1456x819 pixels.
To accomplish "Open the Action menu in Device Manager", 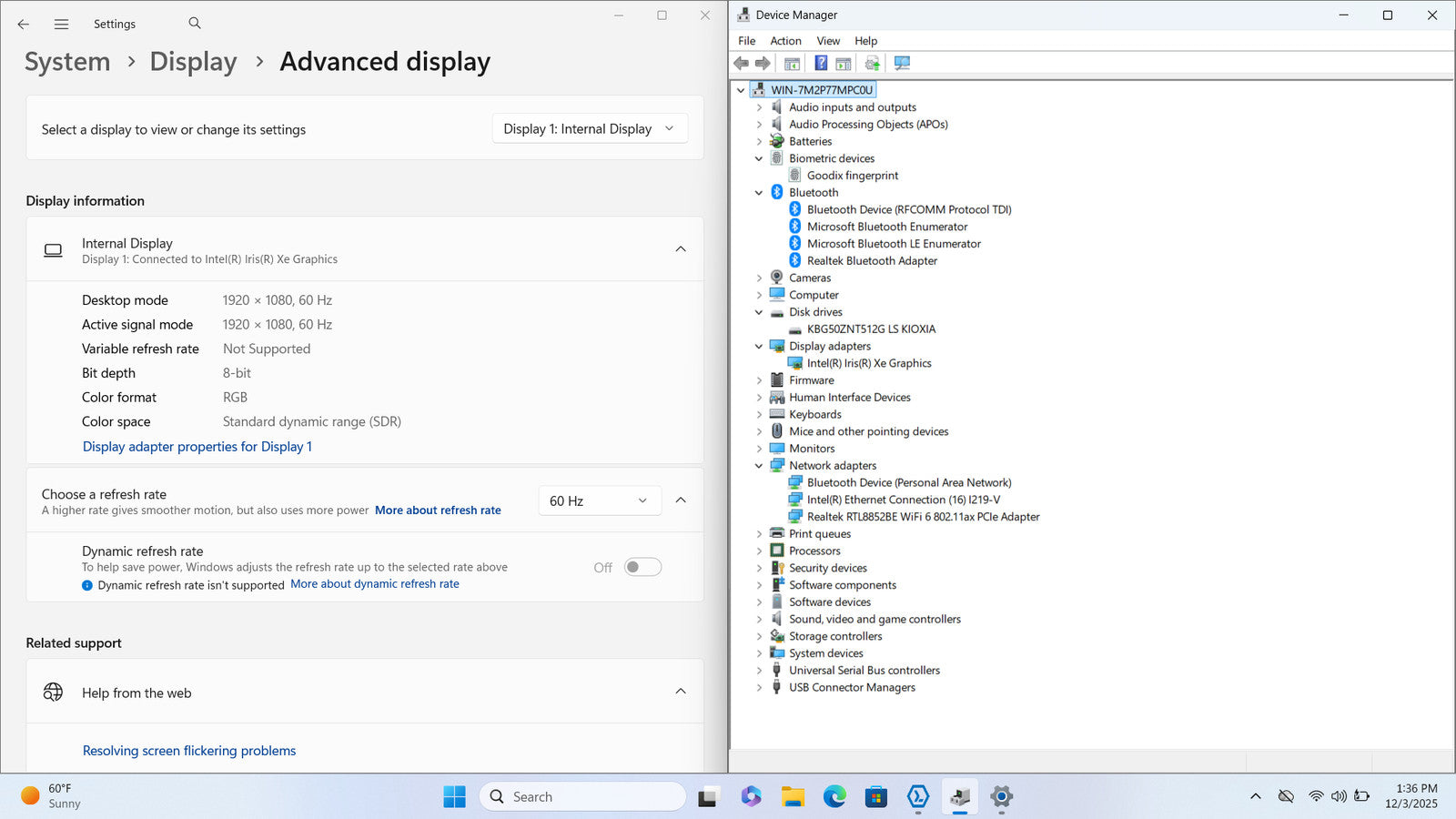I will click(785, 41).
